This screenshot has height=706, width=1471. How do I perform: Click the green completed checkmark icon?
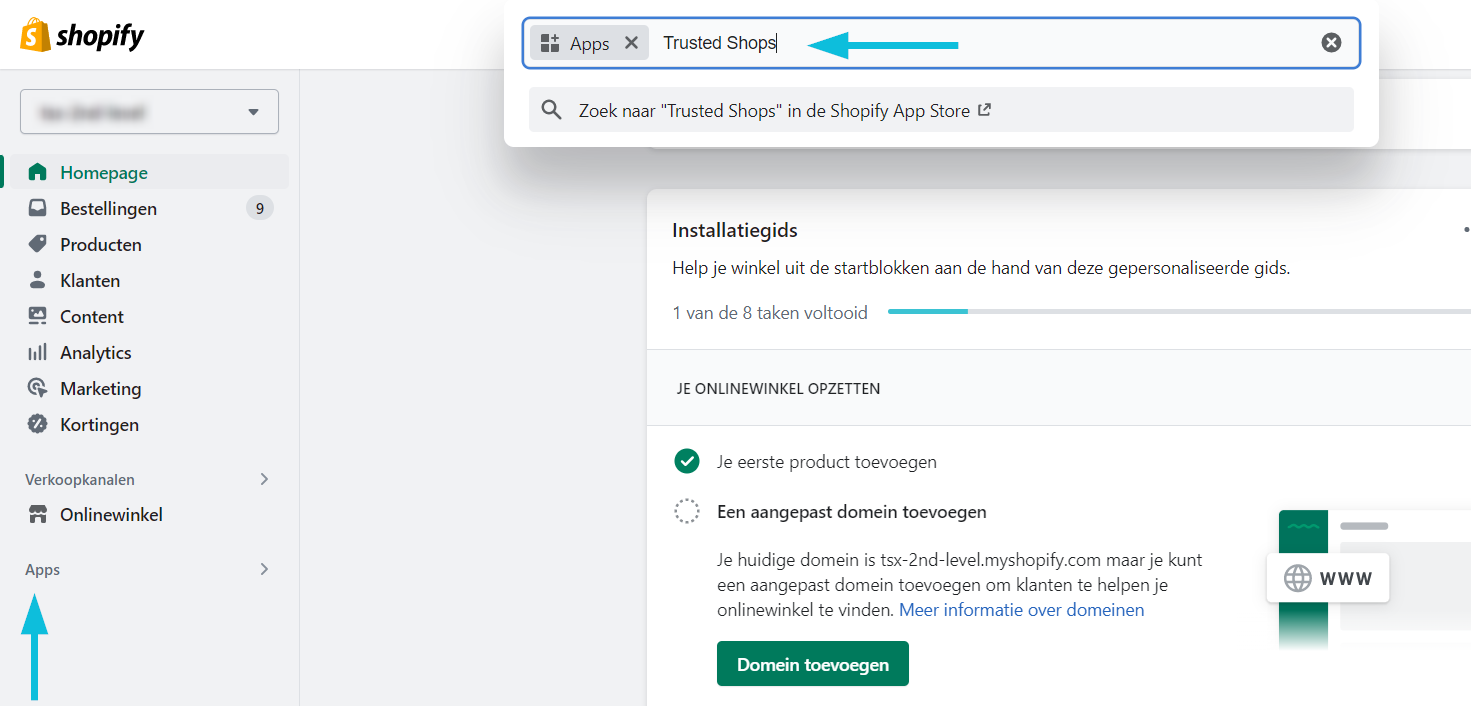(x=687, y=461)
